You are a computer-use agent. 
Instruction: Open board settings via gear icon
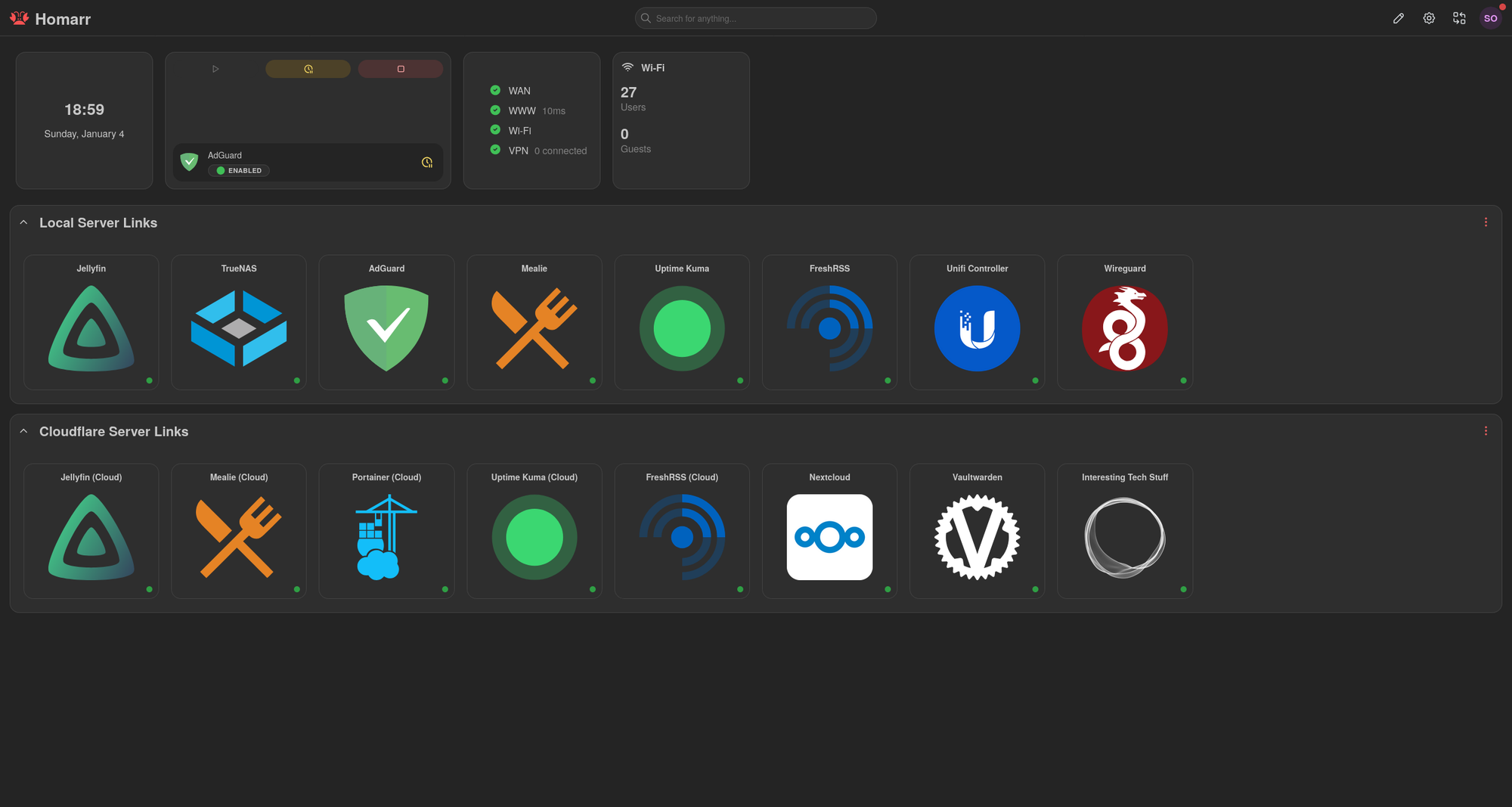click(1429, 18)
